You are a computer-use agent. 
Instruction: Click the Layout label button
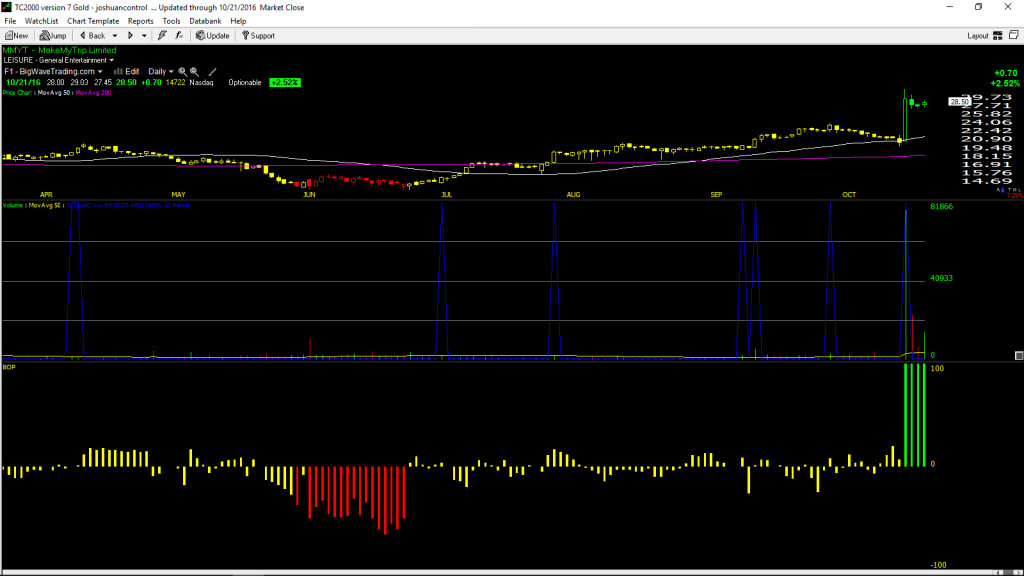(978, 36)
